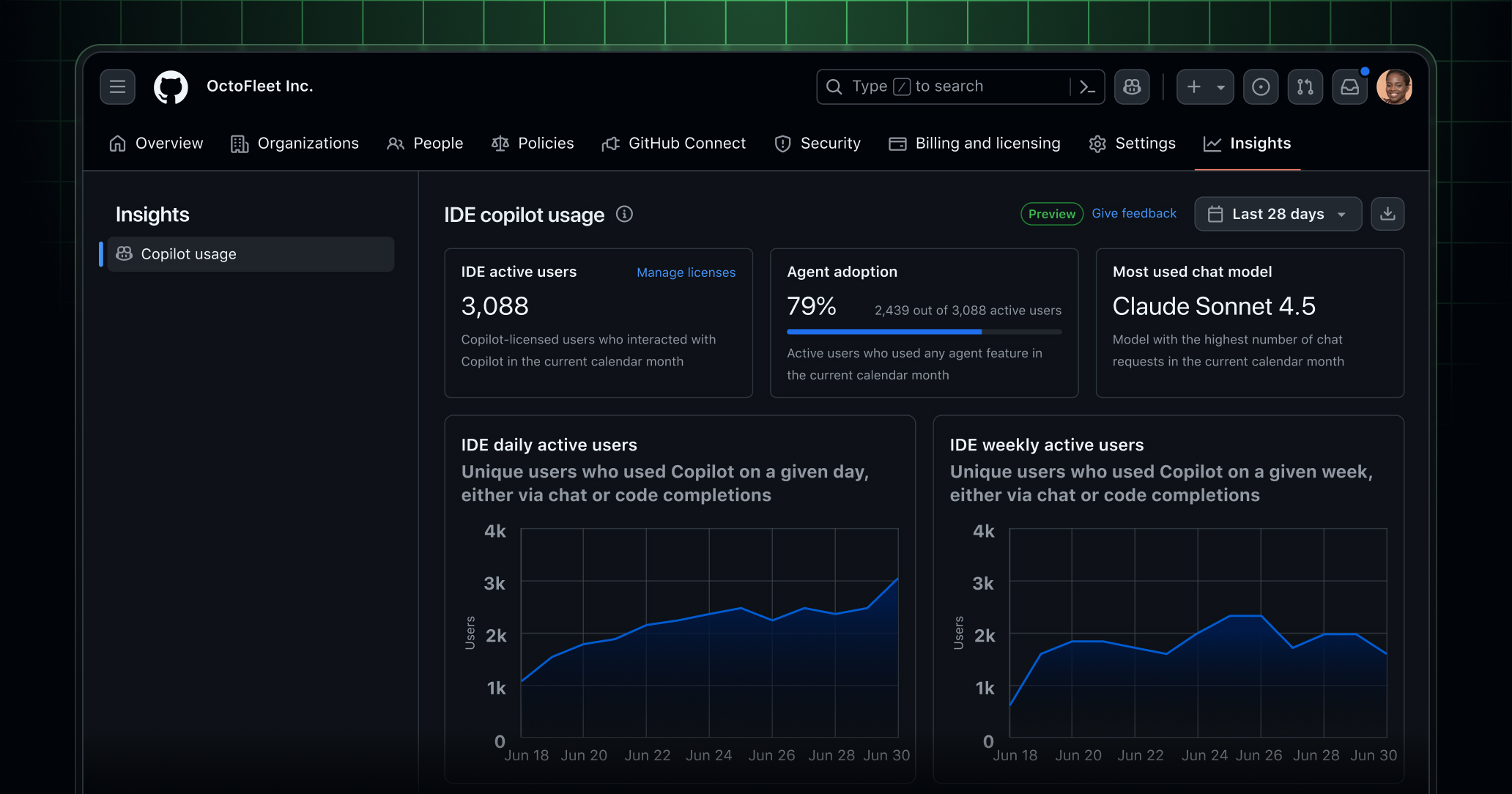Open your notification inbox

pyautogui.click(x=1349, y=86)
